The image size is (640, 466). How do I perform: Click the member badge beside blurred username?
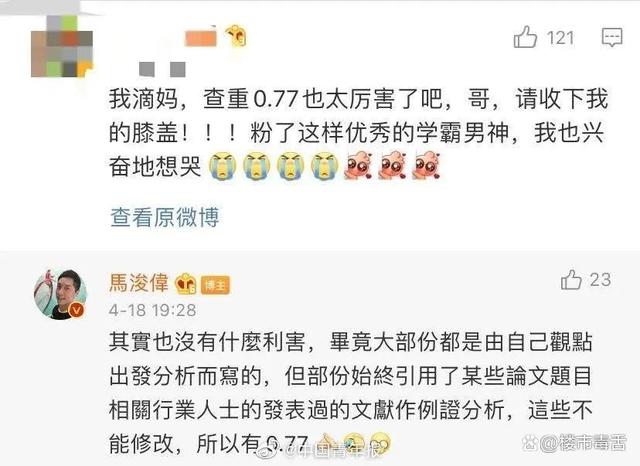(237, 35)
